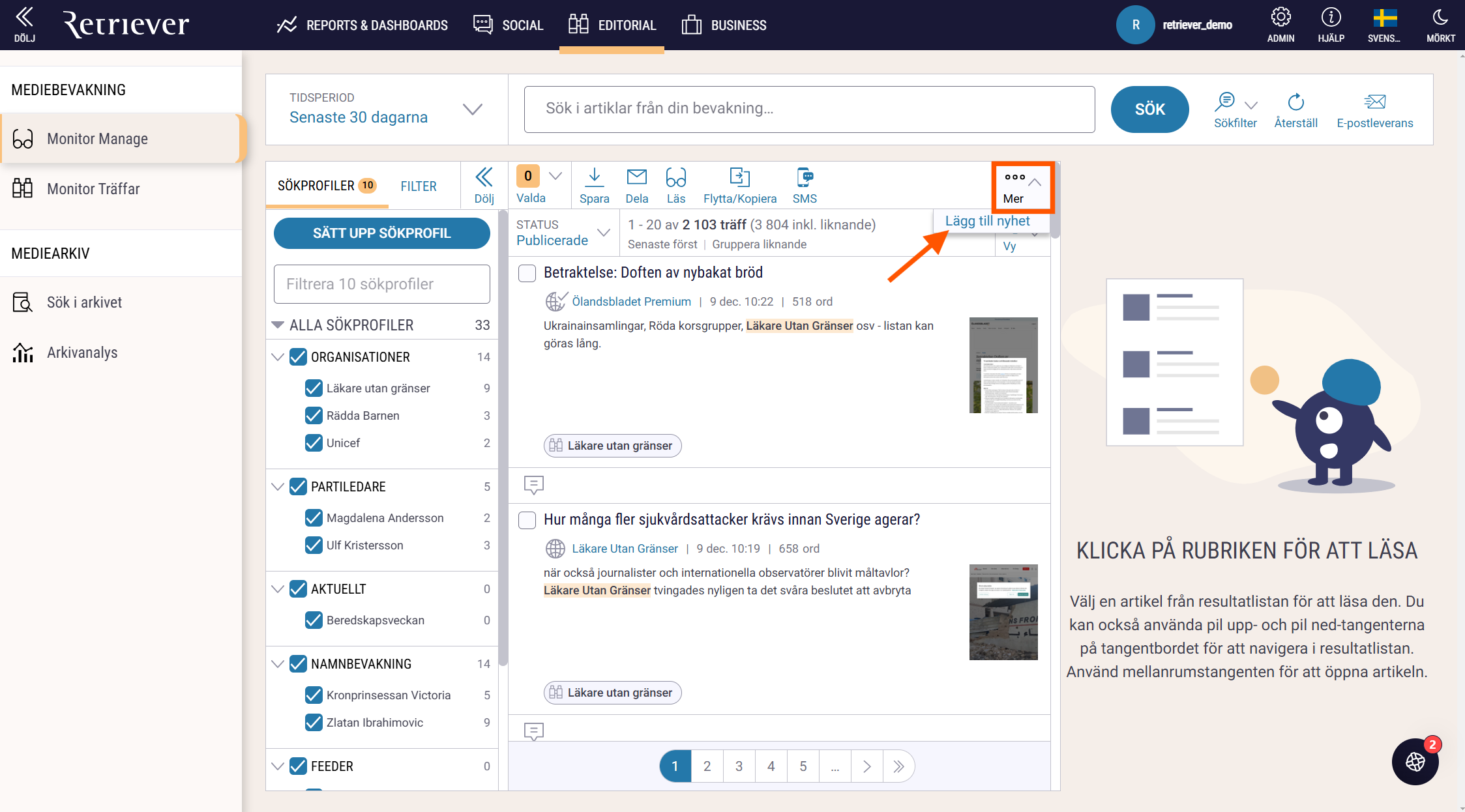Viewport: 1465px width, 812px height.
Task: Open the STATUS Publicerade dropdown
Action: (563, 233)
